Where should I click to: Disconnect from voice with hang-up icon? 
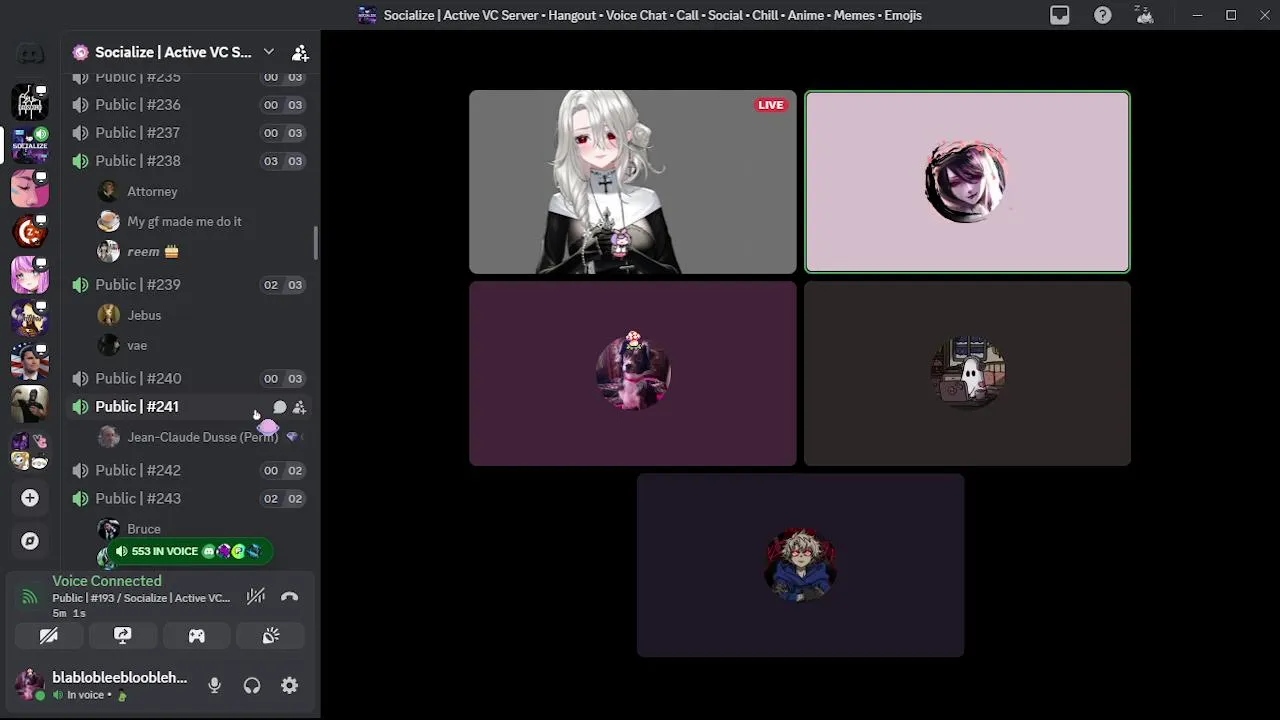coord(289,597)
